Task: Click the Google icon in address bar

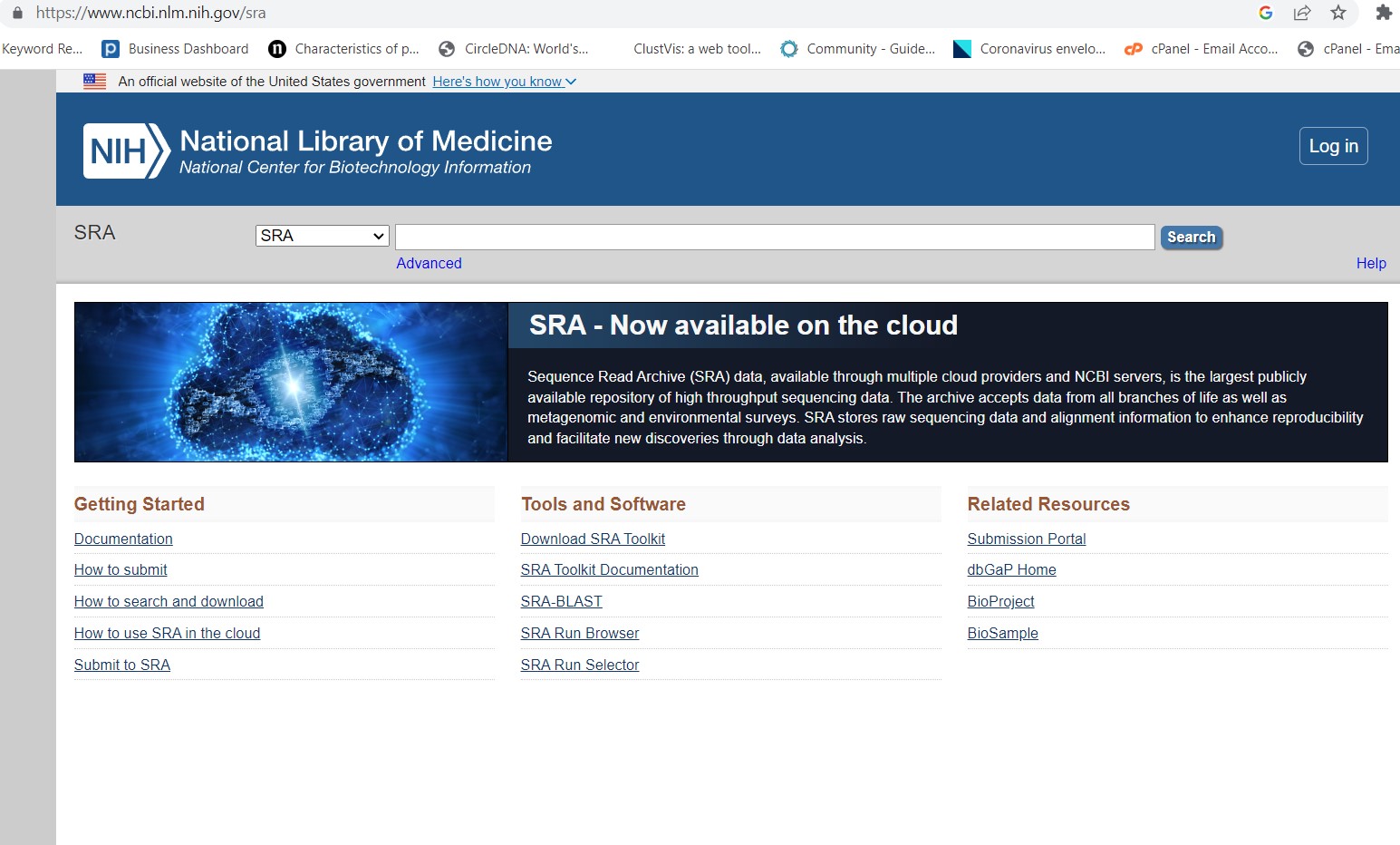Action: click(1266, 13)
